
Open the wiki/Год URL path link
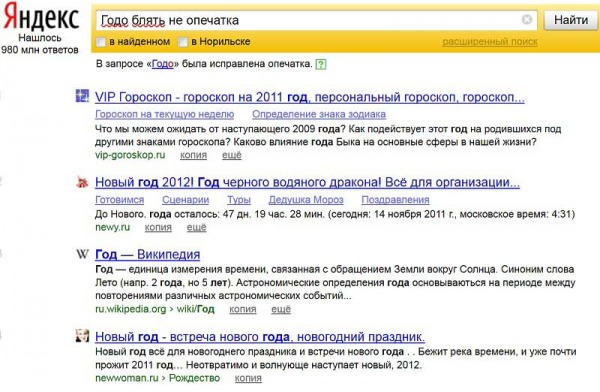195,309
